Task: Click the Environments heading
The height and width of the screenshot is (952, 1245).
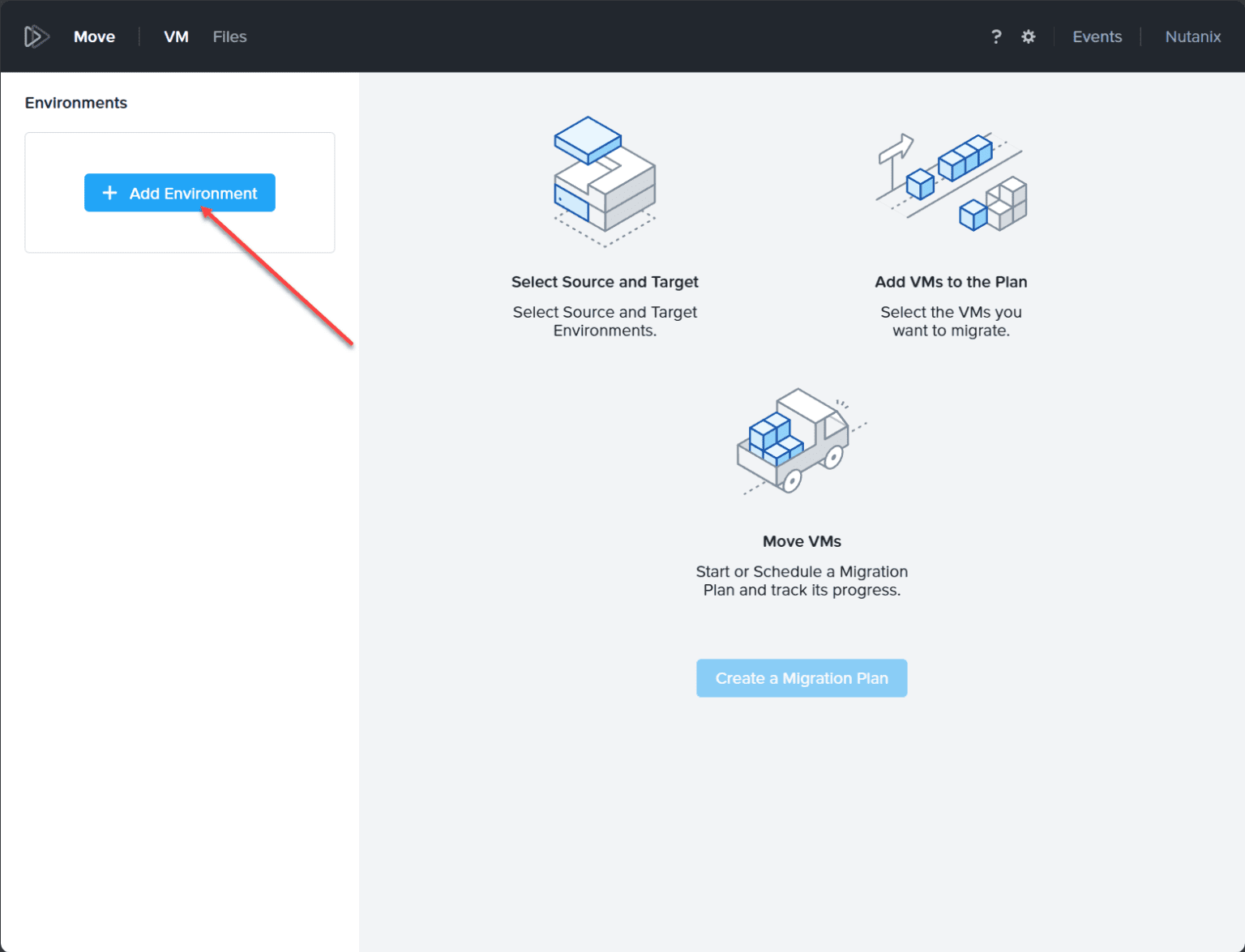Action: (x=75, y=103)
